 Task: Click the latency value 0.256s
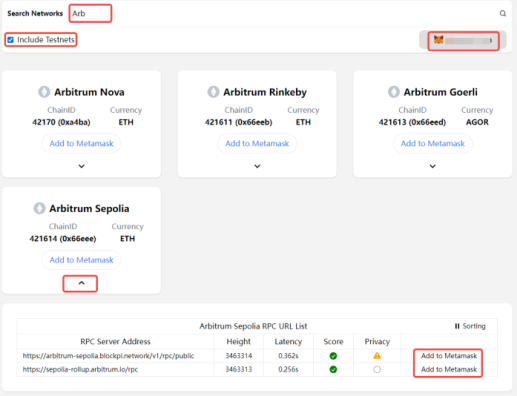click(288, 369)
